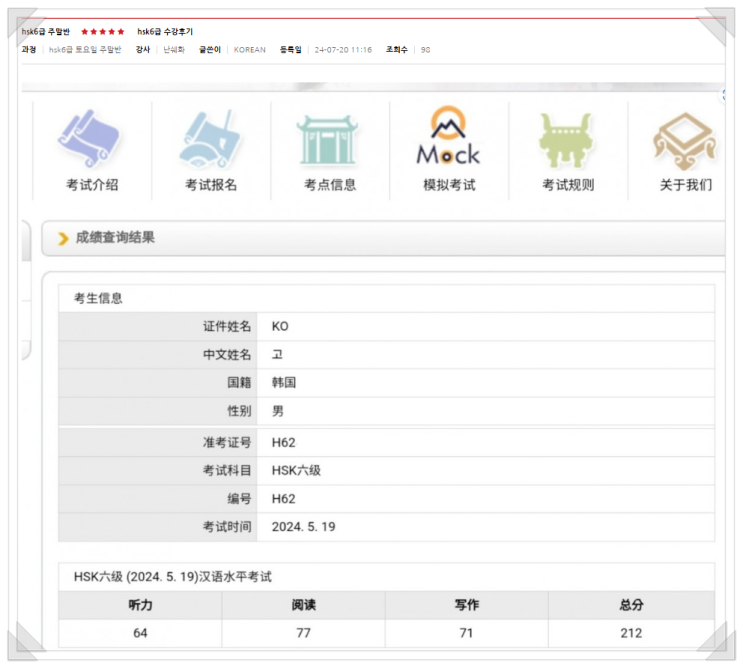Select the 模拟考试 menu label
This screenshot has height=668, width=743.
click(449, 185)
